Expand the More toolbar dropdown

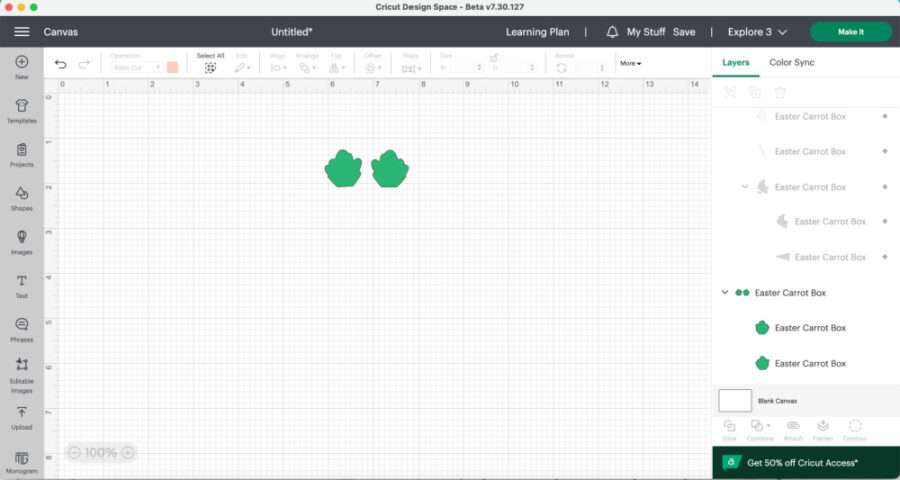pyautogui.click(x=630, y=63)
